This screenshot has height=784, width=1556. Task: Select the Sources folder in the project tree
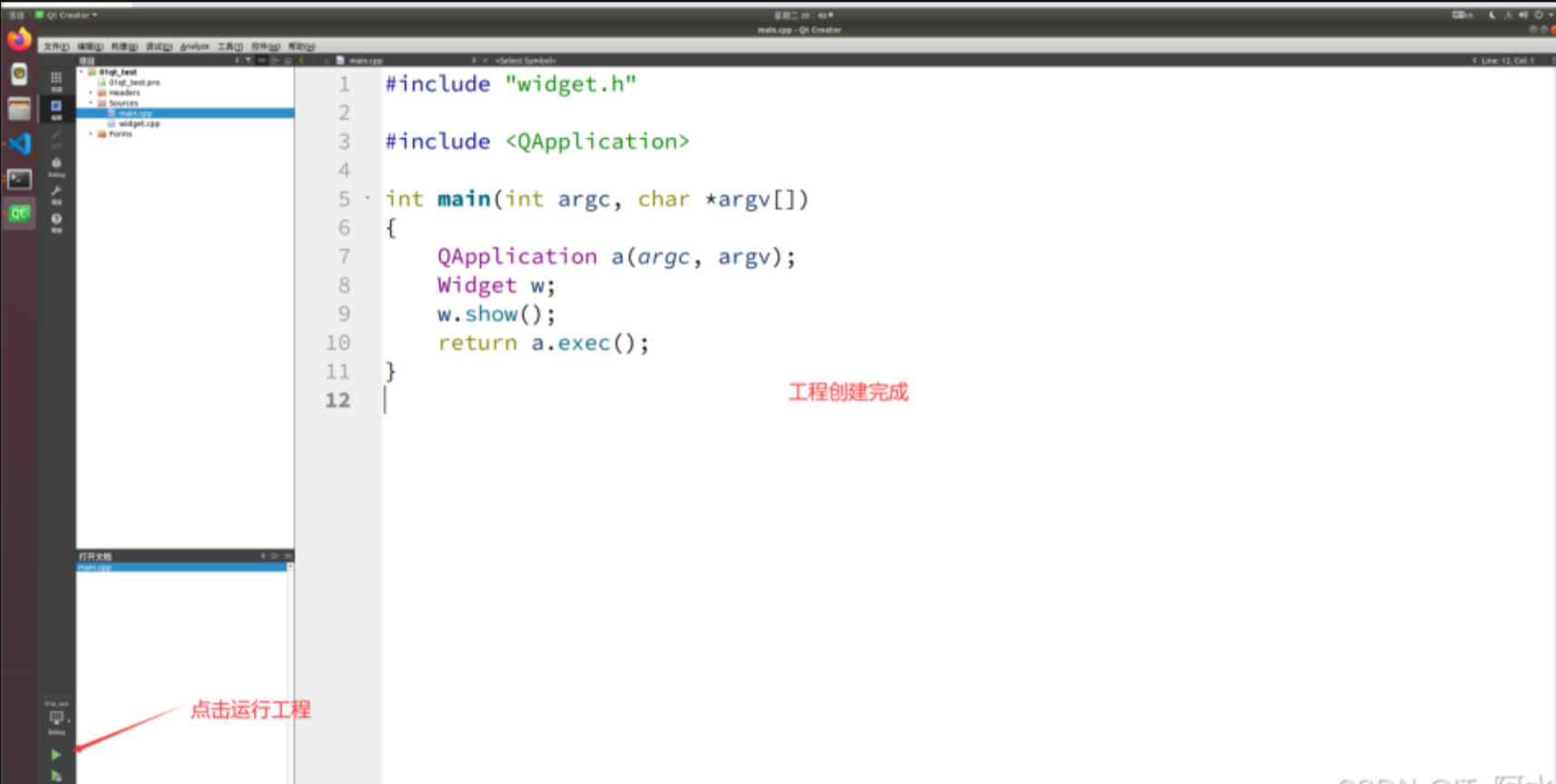(x=123, y=103)
